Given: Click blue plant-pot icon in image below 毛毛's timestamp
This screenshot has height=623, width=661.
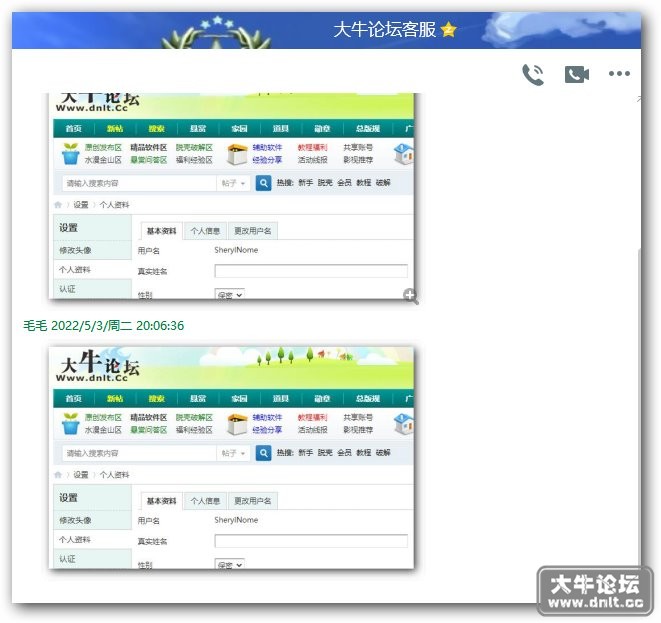Looking at the screenshot, I should point(70,424).
